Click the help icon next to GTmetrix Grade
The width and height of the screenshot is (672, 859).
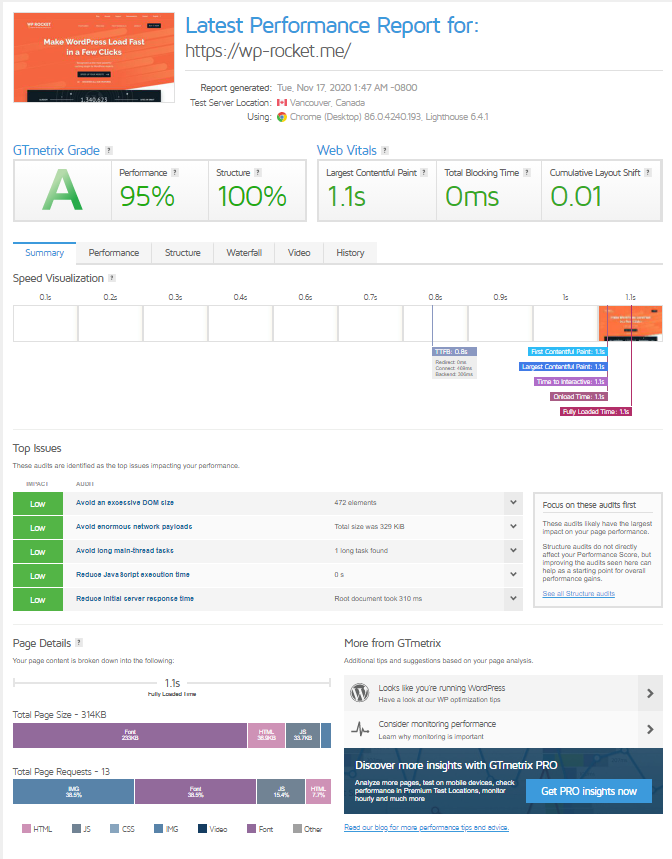coord(108,151)
